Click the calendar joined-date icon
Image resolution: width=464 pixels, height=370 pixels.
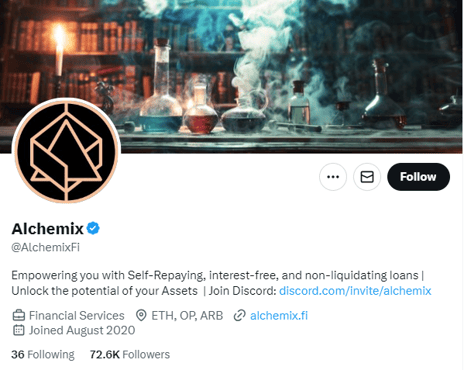coord(19,330)
